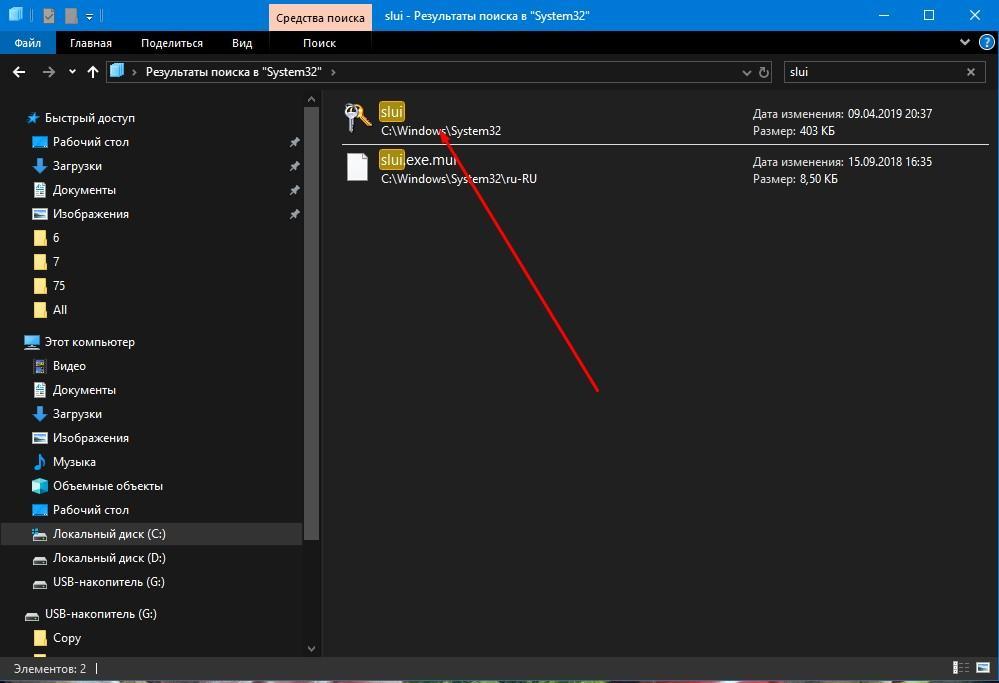The image size is (999, 683).
Task: Open Рабочий стол under Этот компьютер
Action: tap(90, 510)
